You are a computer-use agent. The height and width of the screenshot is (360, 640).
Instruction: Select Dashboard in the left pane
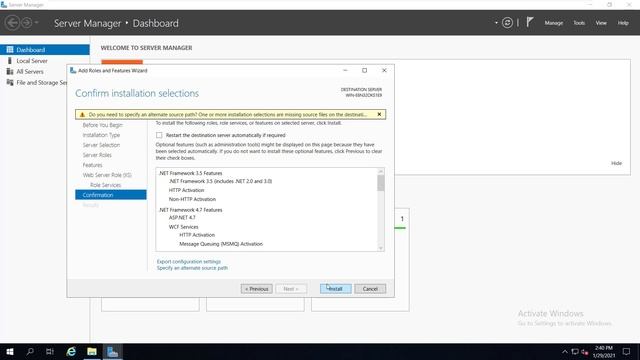45,50
